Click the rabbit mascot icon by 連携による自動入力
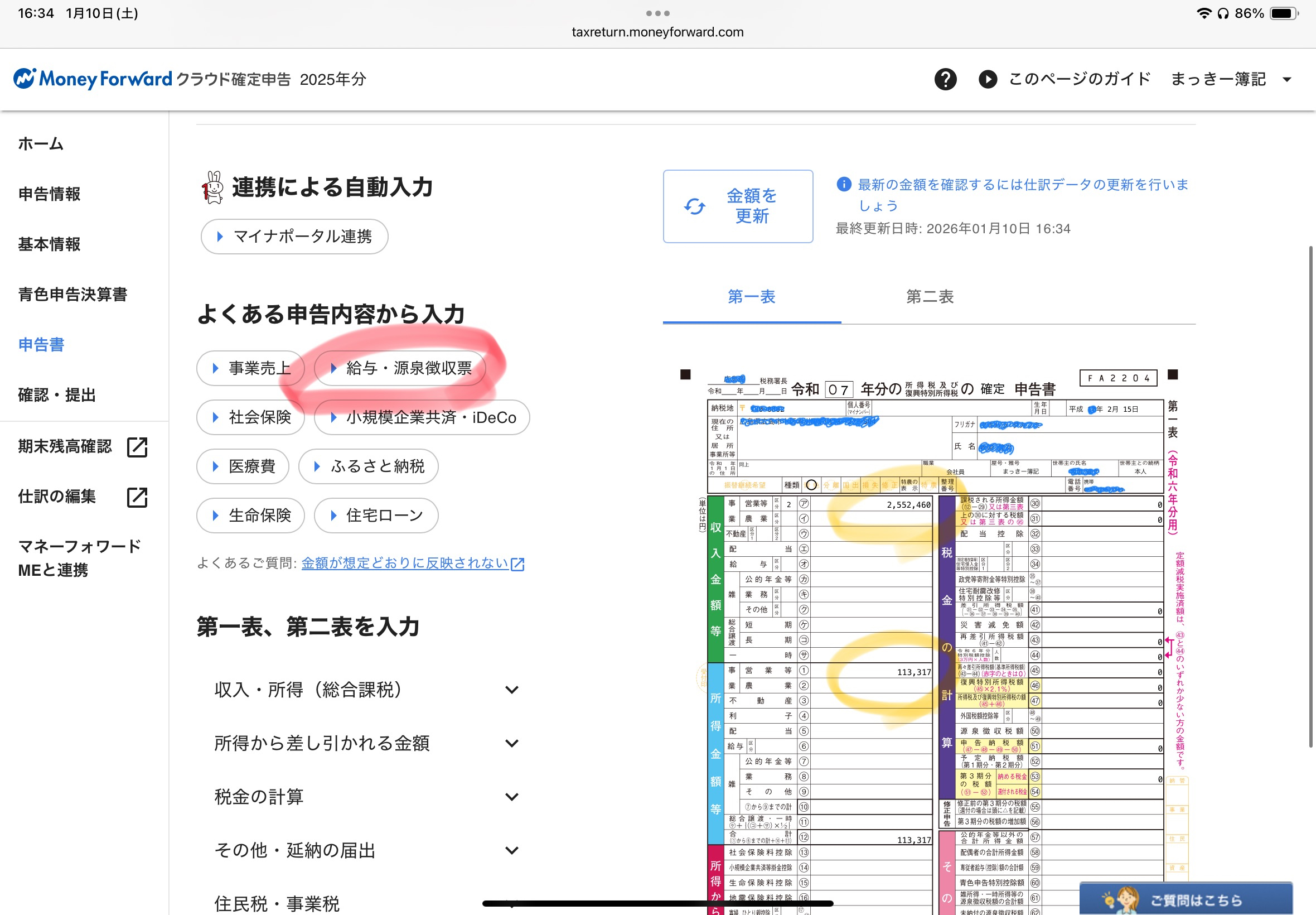This screenshot has width=1316, height=915. tap(212, 187)
